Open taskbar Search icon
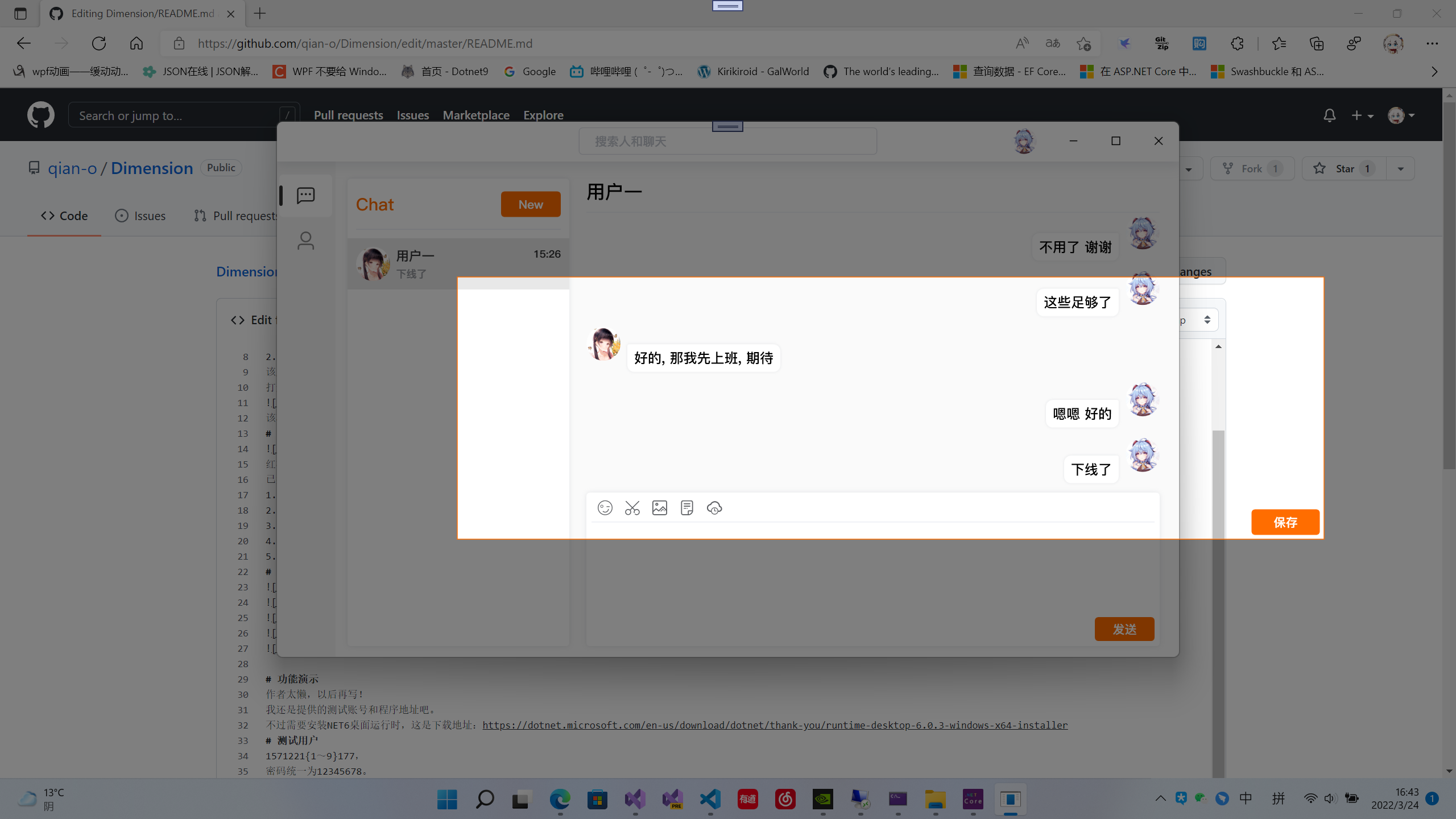 [x=485, y=799]
